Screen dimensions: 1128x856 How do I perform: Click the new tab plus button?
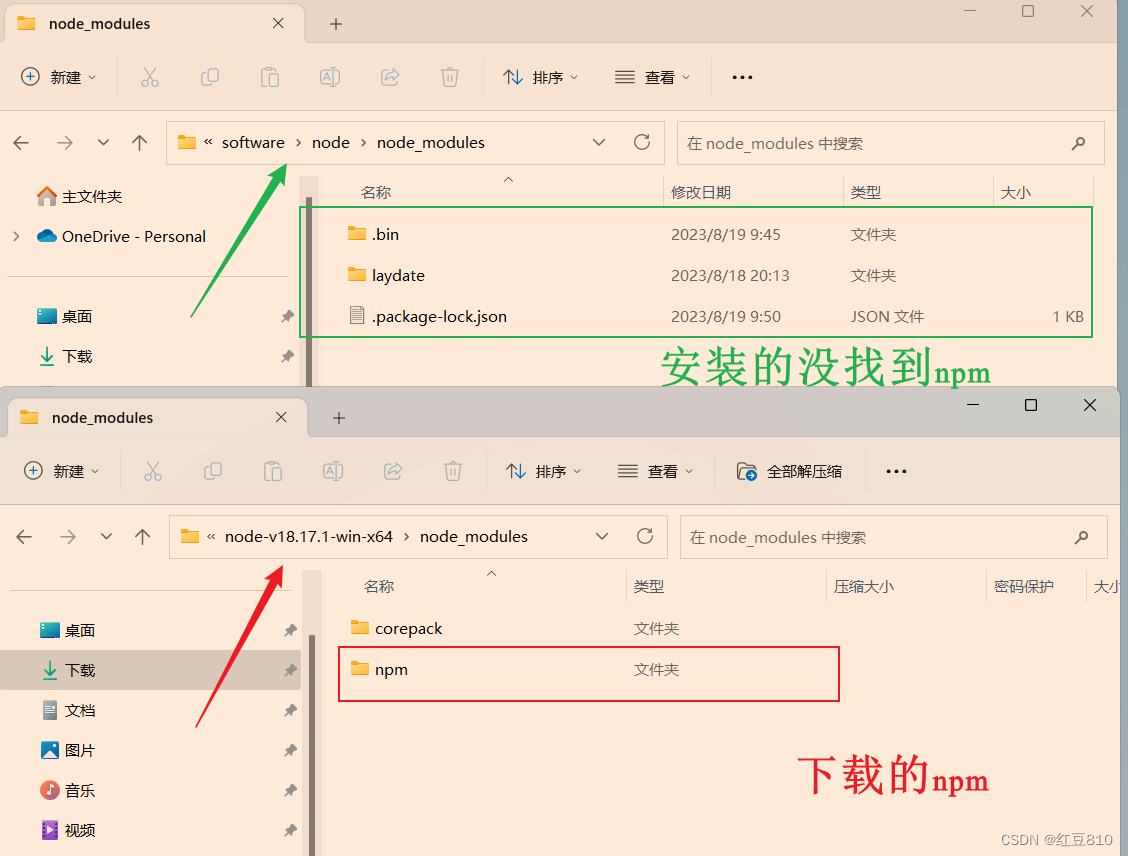(x=334, y=23)
